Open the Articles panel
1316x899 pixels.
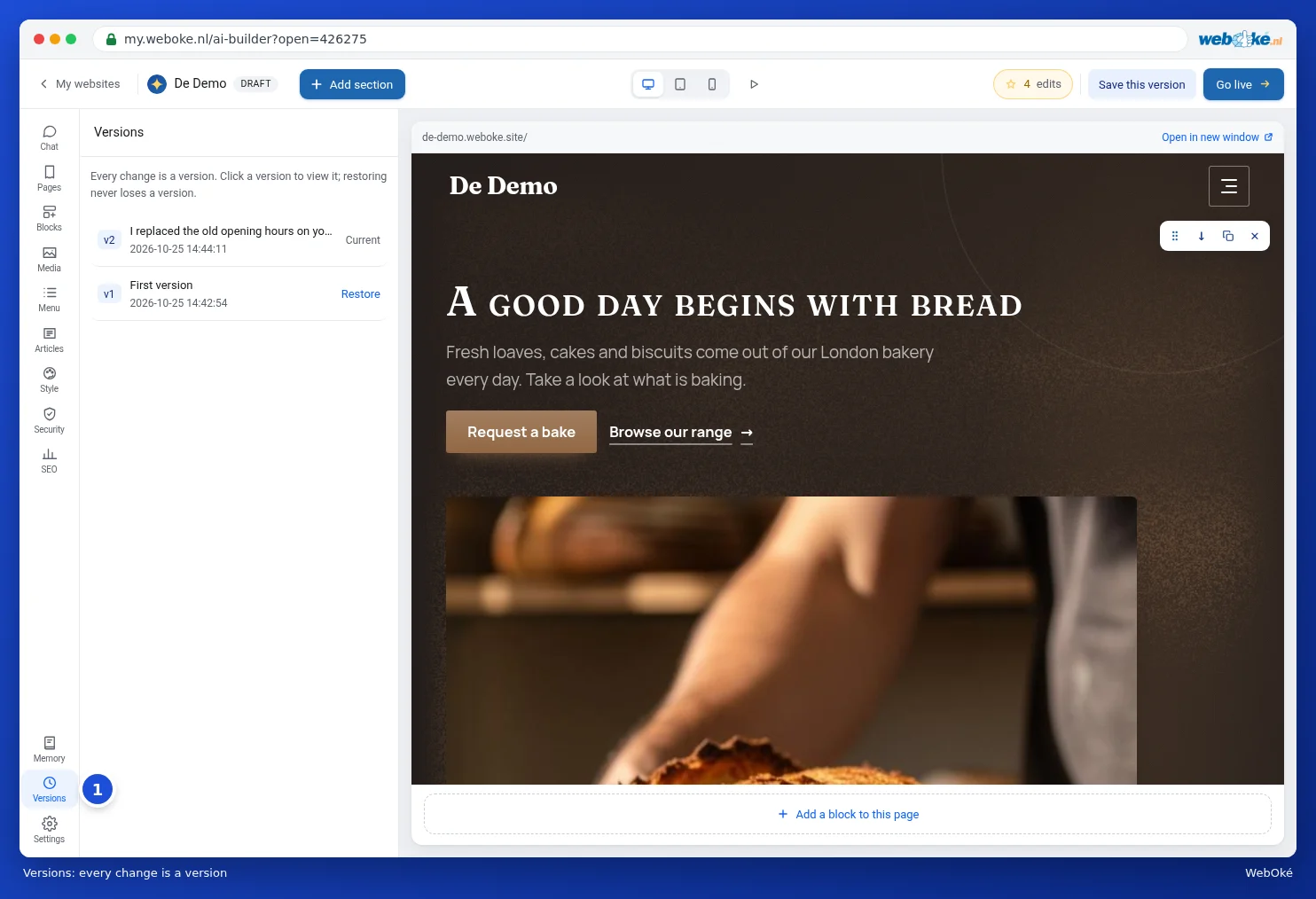[x=50, y=340]
